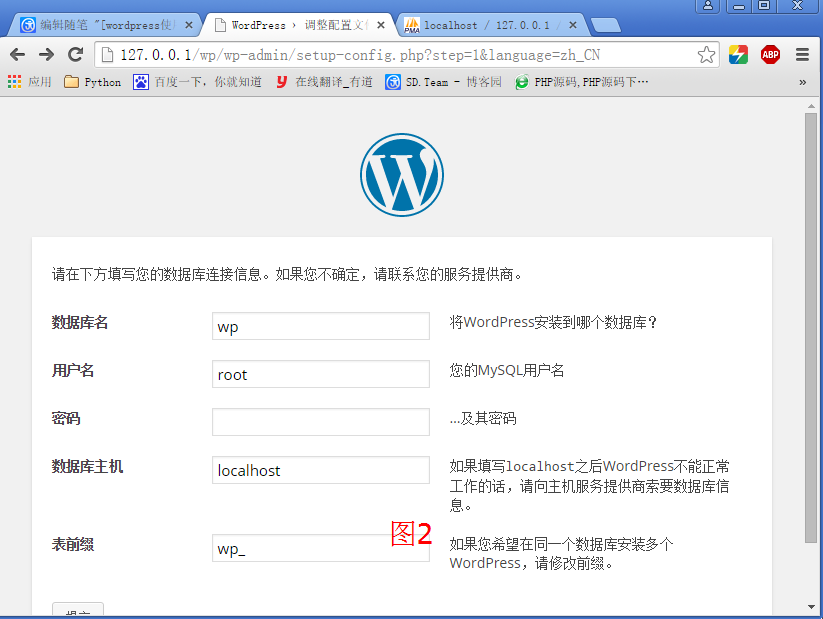823x619 pixels.
Task: Open the colorful lightning extension icon
Action: pos(738,55)
